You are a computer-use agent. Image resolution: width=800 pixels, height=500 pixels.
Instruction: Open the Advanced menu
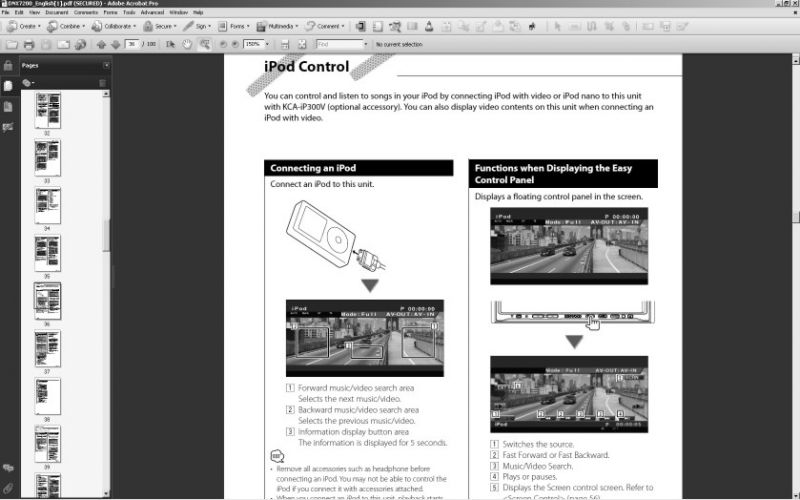[x=152, y=12]
